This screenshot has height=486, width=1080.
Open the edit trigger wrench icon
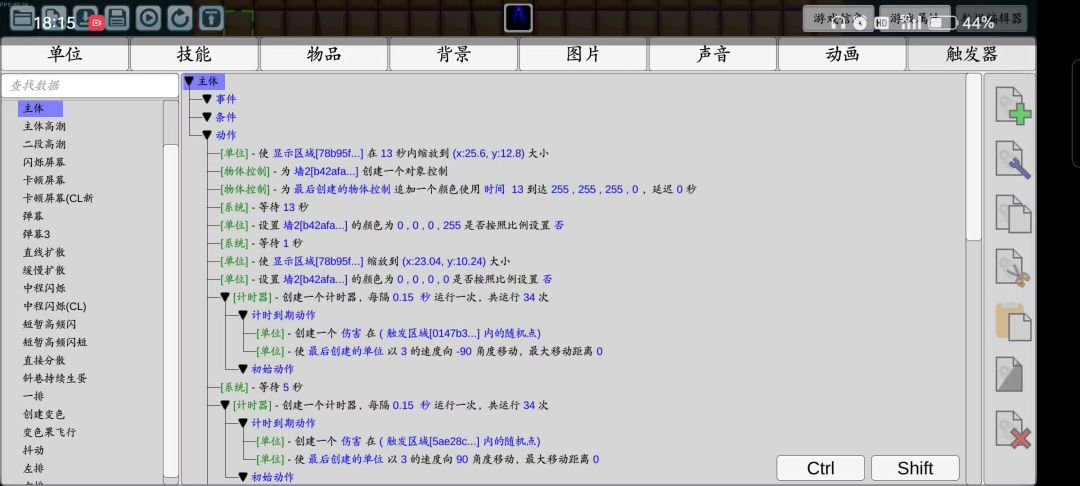(x=1012, y=160)
